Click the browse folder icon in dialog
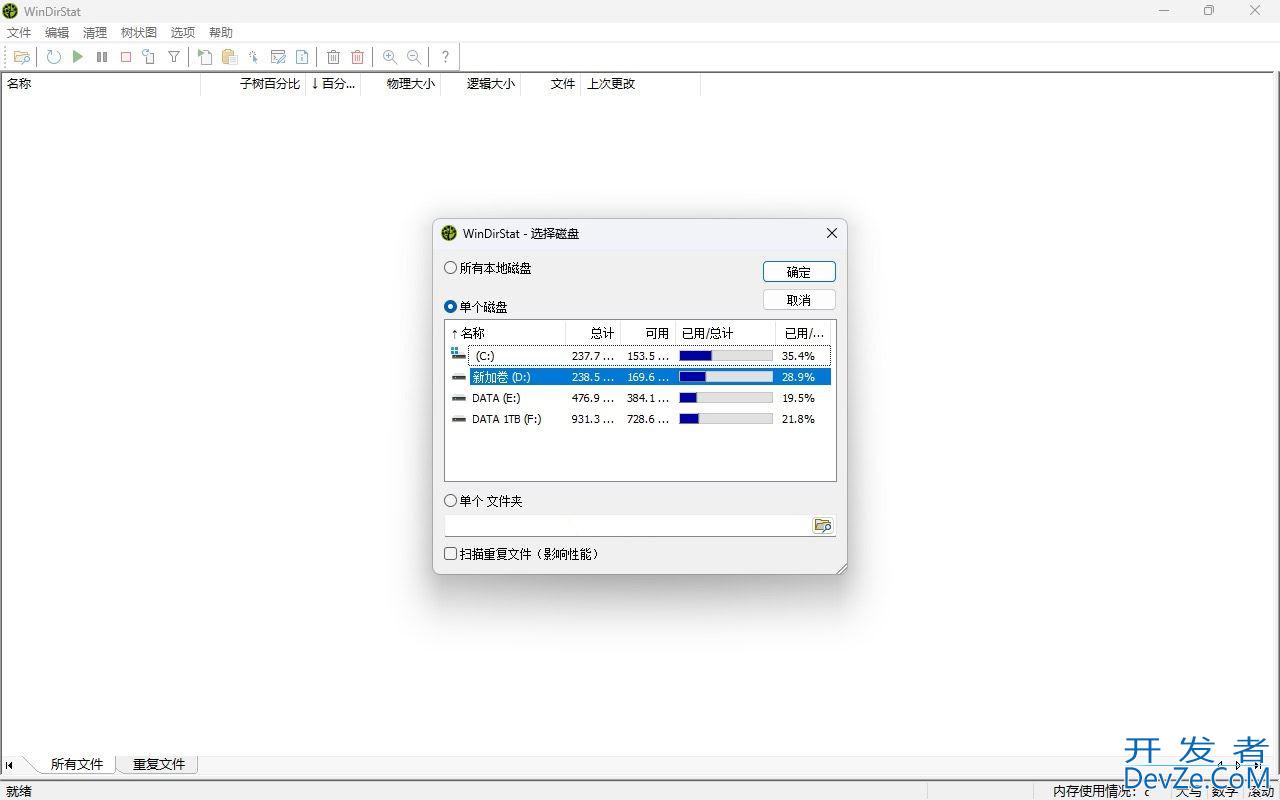The width and height of the screenshot is (1280, 800). tap(823, 525)
